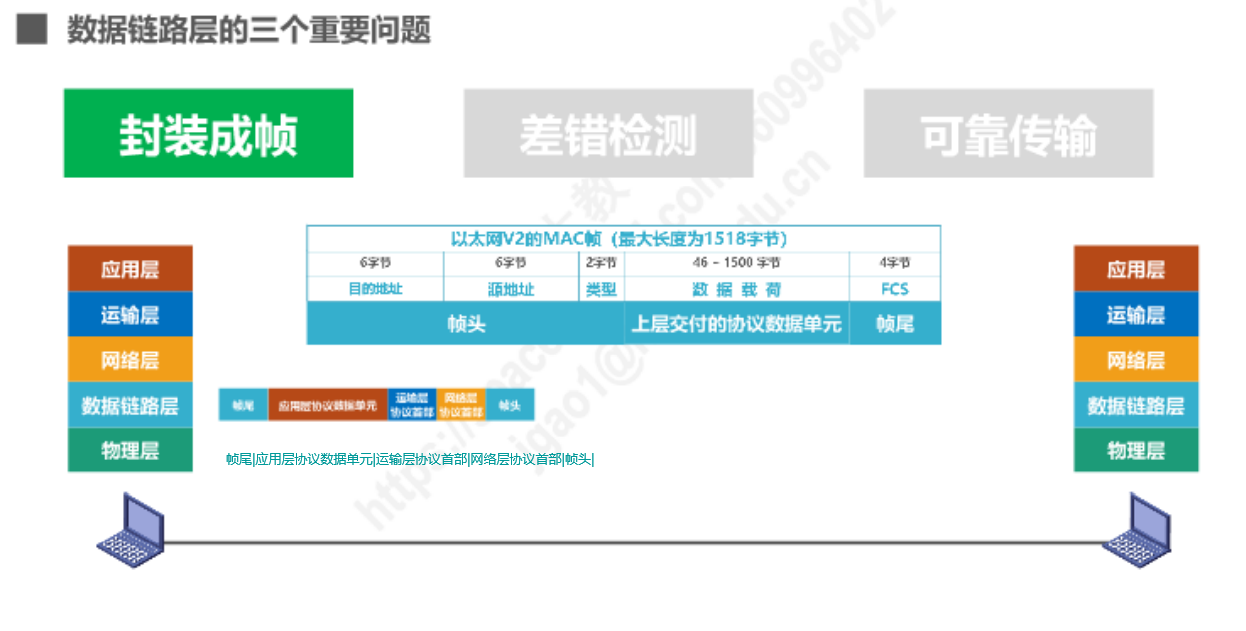Click the small orange 网络层协议首部 block
Viewport: 1246px width, 631px height.
[x=460, y=405]
